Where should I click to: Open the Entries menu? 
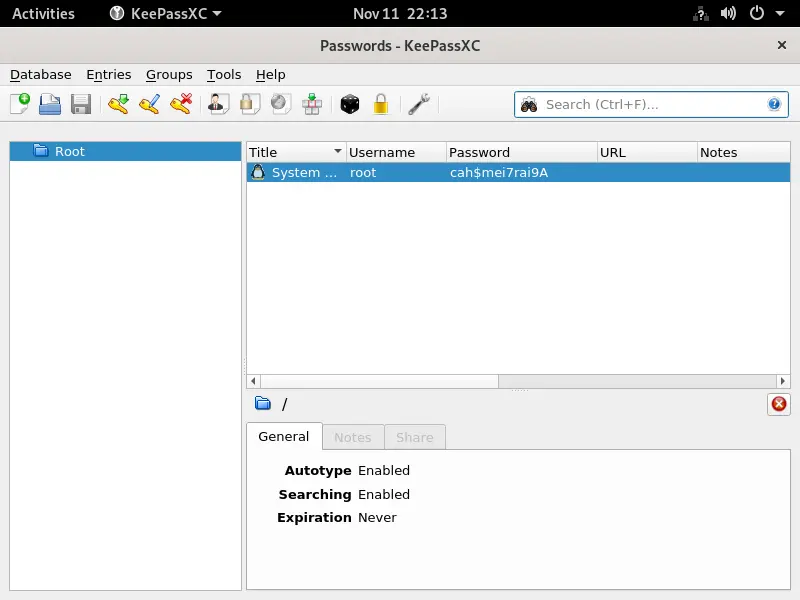tap(108, 74)
